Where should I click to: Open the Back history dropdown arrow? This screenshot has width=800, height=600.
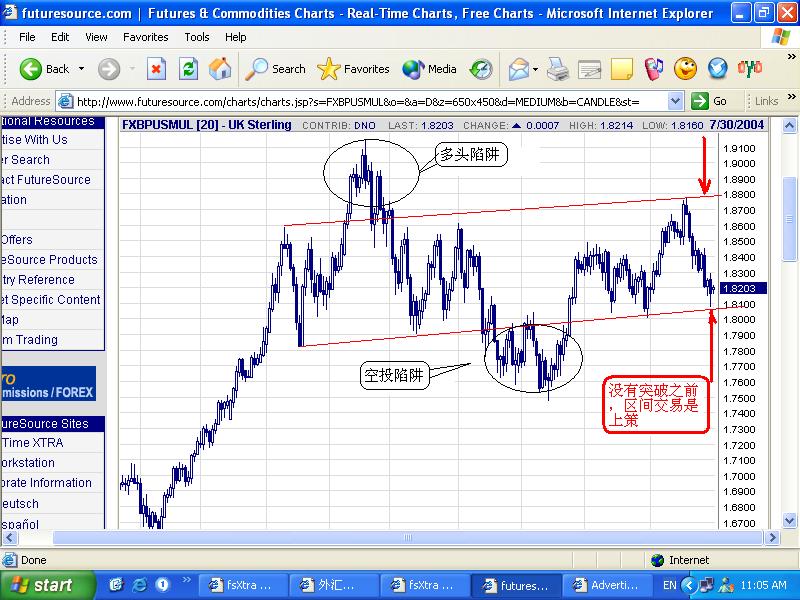point(81,68)
